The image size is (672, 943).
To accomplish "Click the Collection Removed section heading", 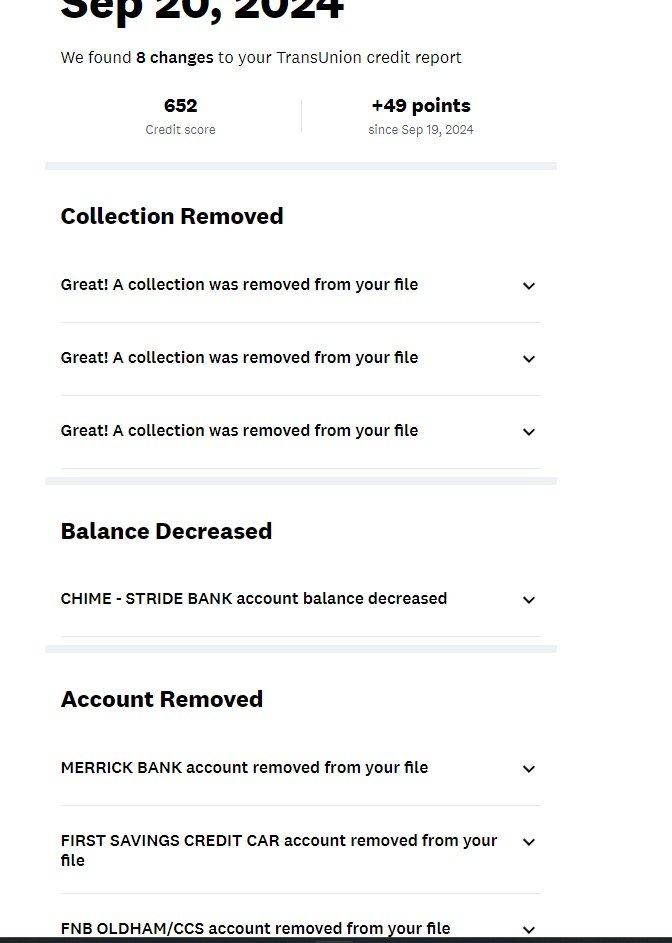I will point(172,217).
